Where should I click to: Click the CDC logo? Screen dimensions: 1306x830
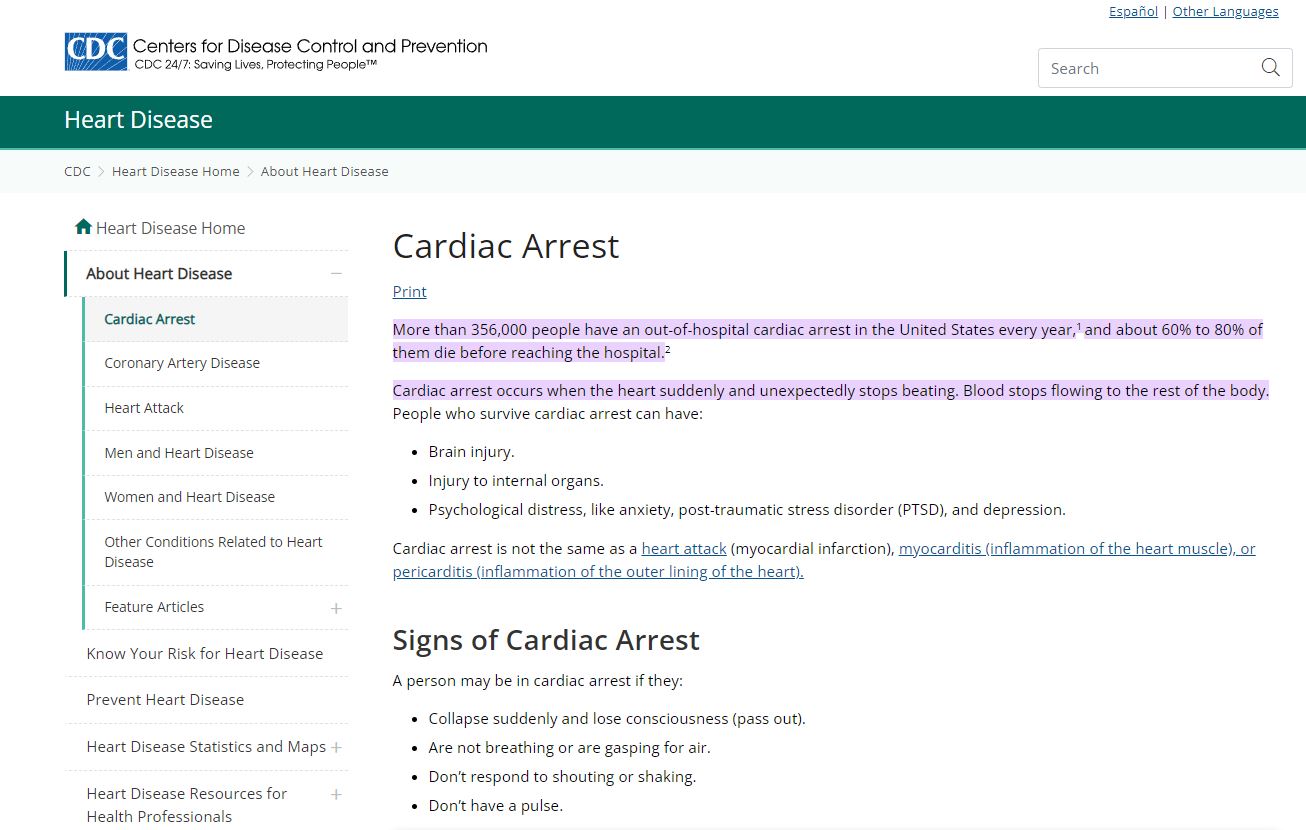click(96, 52)
